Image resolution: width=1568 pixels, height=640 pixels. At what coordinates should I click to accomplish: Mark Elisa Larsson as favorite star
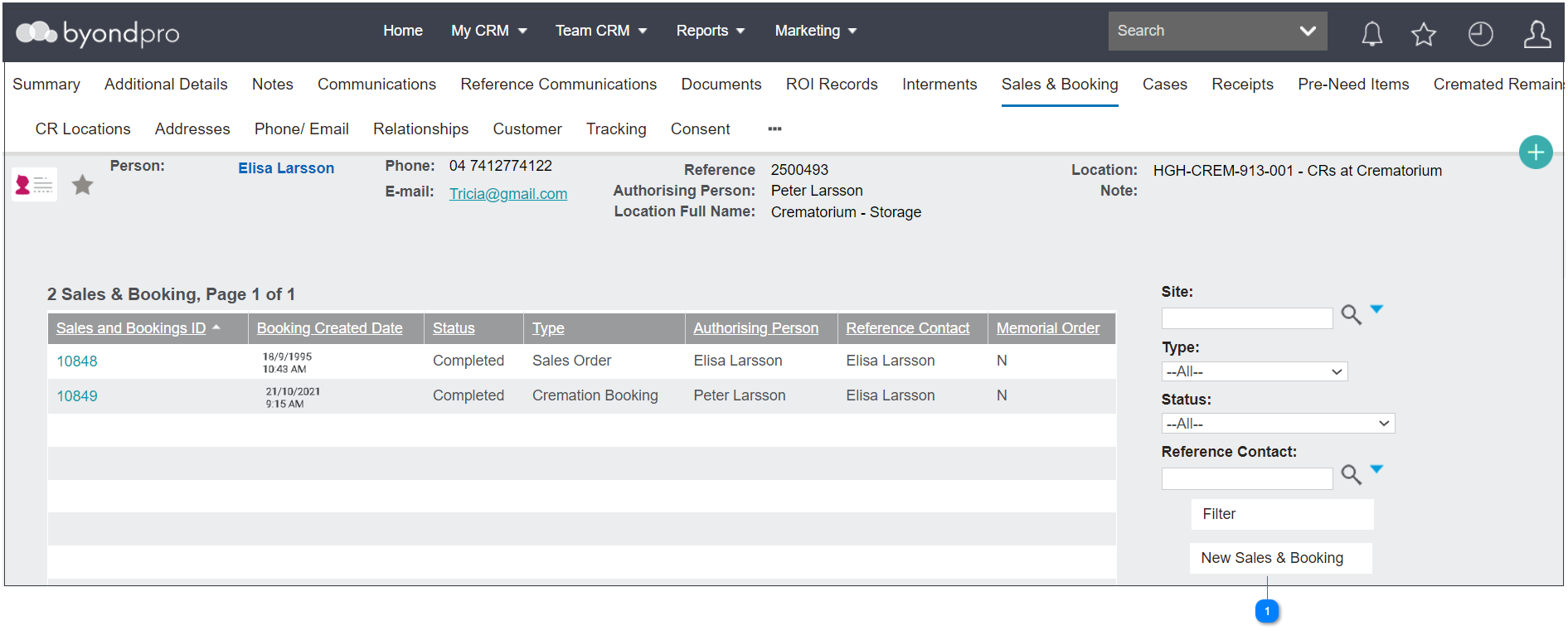point(82,185)
